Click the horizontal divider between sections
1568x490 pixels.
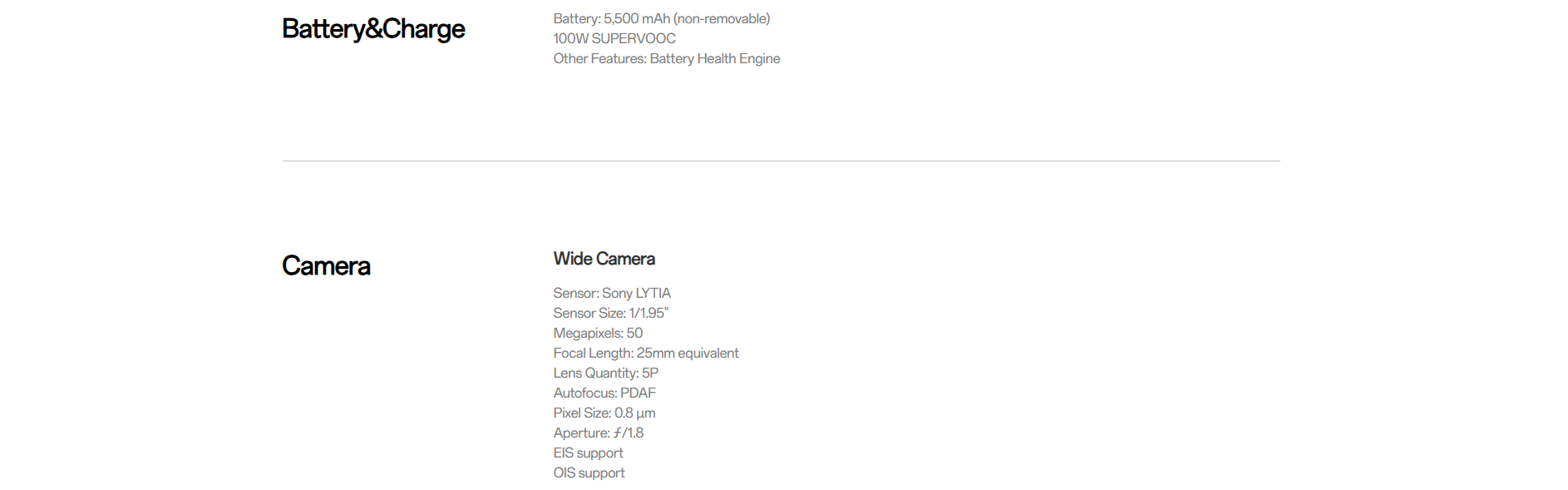781,161
